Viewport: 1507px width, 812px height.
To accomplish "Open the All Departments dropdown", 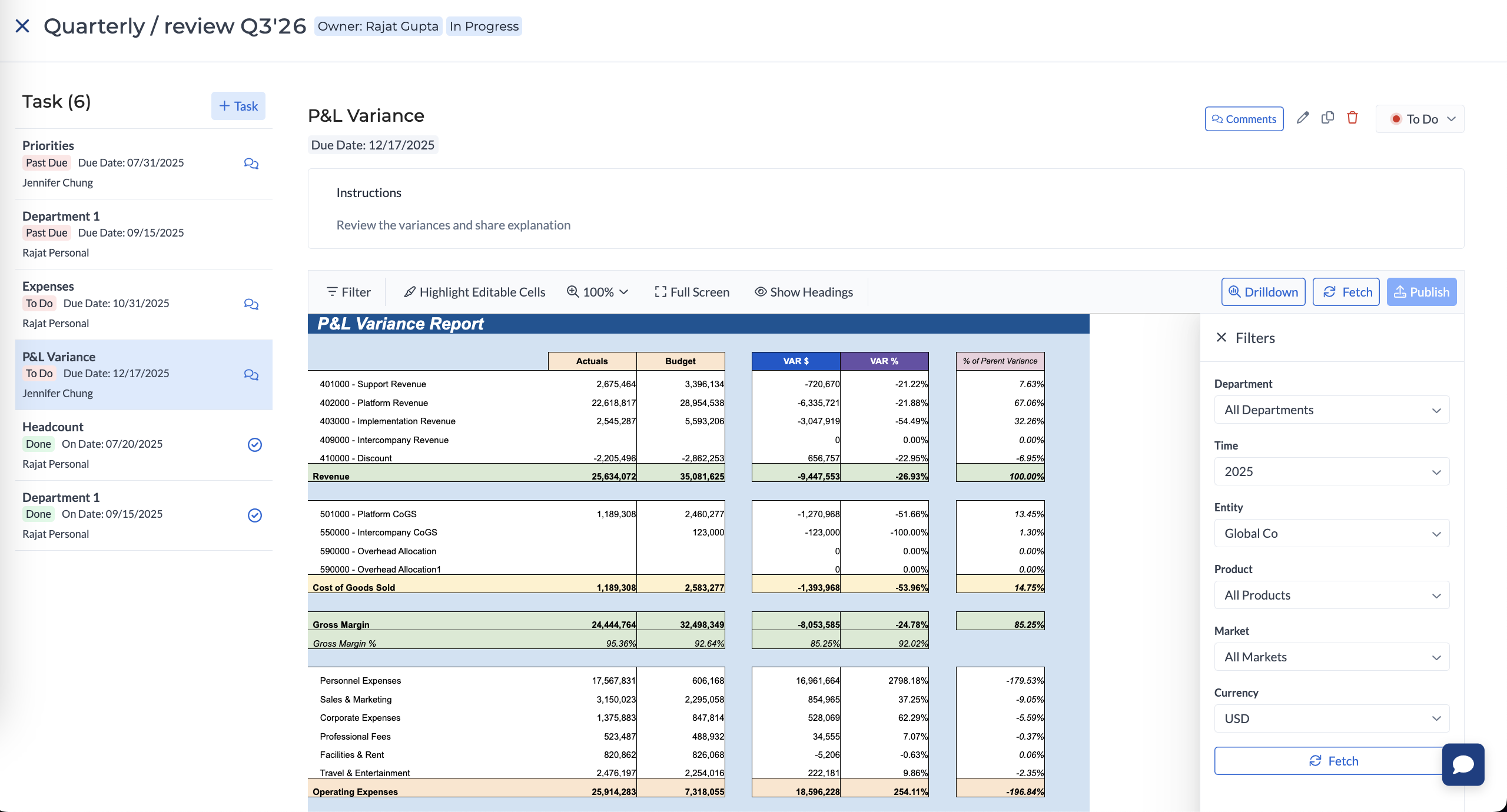I will 1332,410.
